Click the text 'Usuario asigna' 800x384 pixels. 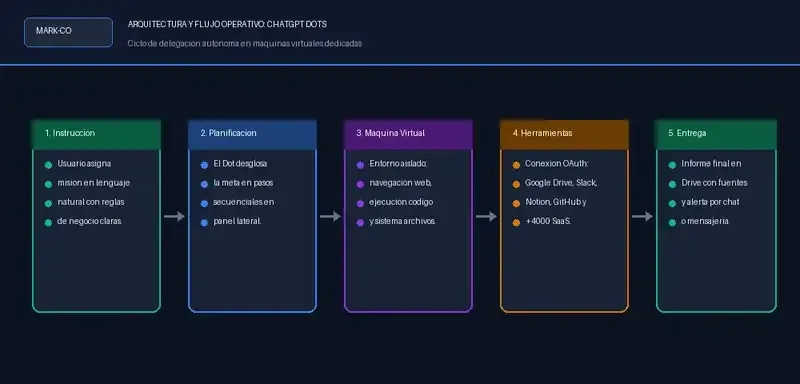(x=84, y=164)
